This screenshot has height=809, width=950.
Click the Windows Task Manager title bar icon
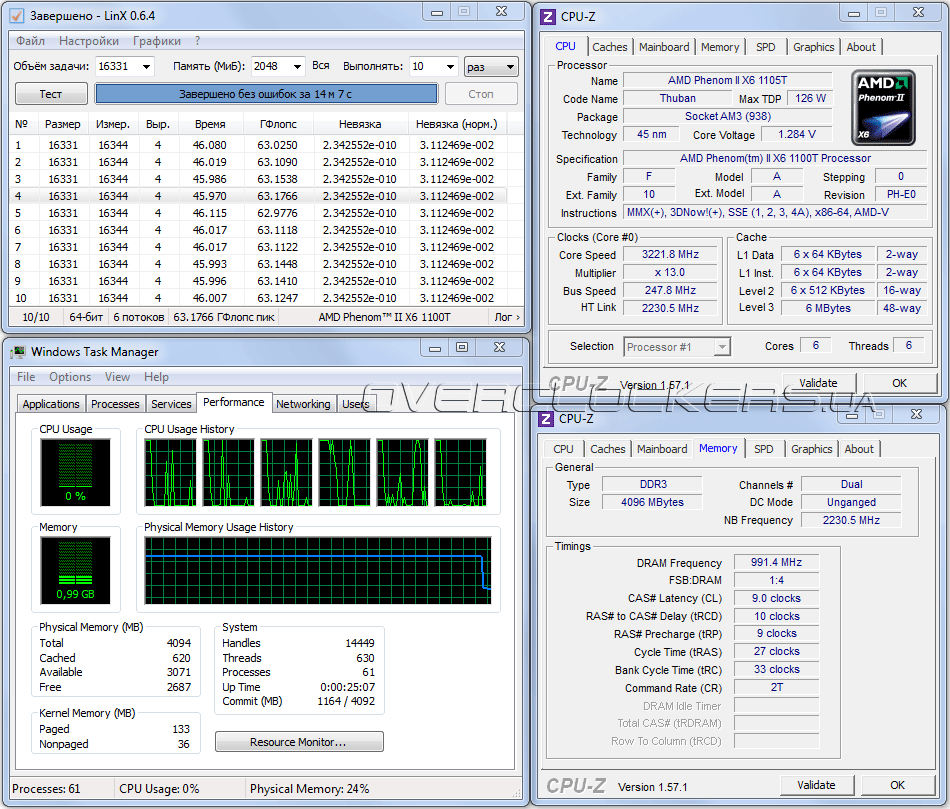pyautogui.click(x=18, y=352)
